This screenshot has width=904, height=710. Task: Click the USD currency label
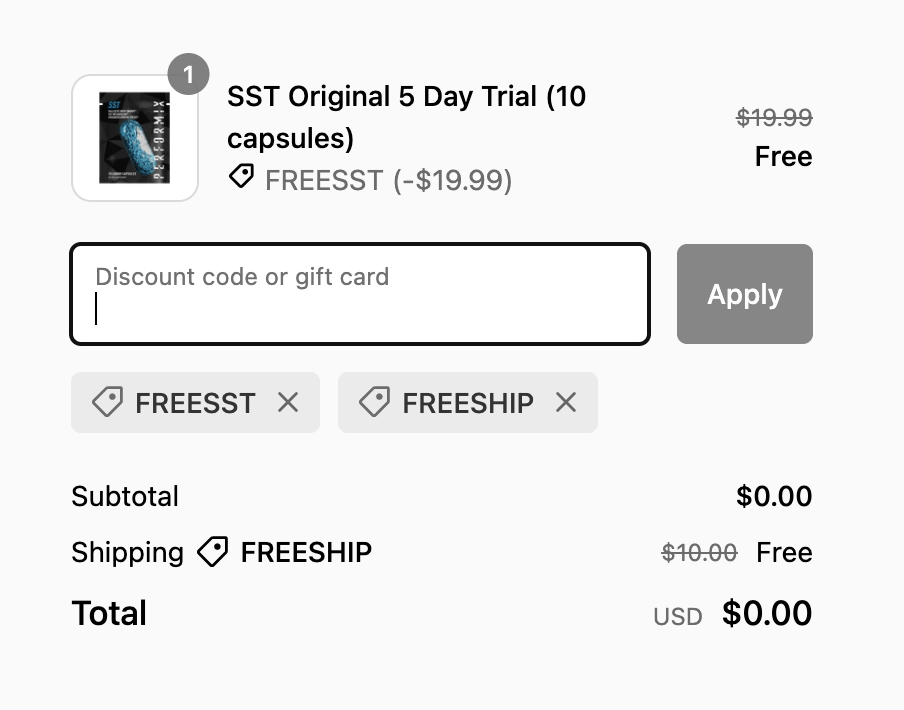tap(678, 617)
